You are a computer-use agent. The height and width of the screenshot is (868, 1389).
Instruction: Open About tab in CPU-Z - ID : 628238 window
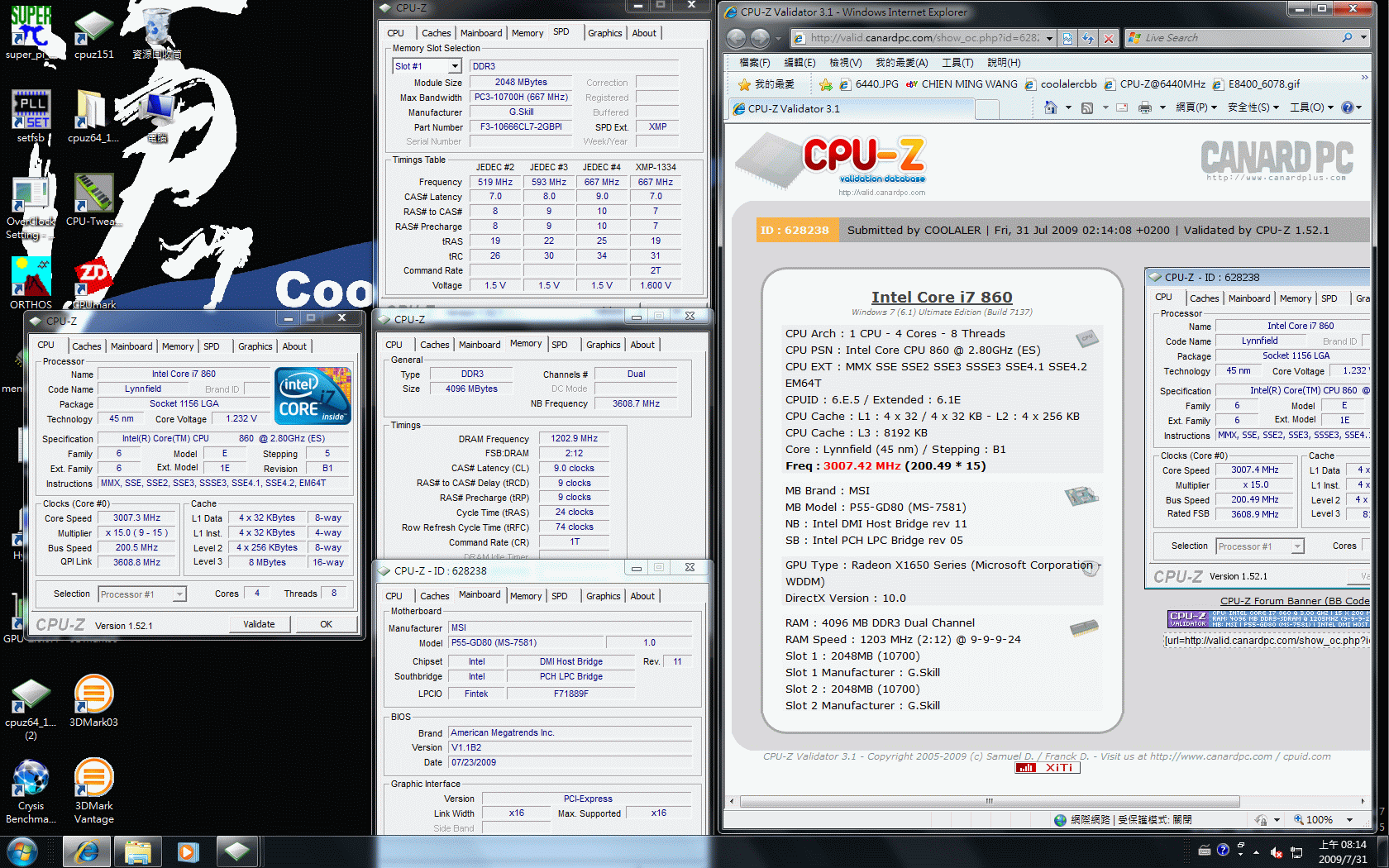[642, 596]
